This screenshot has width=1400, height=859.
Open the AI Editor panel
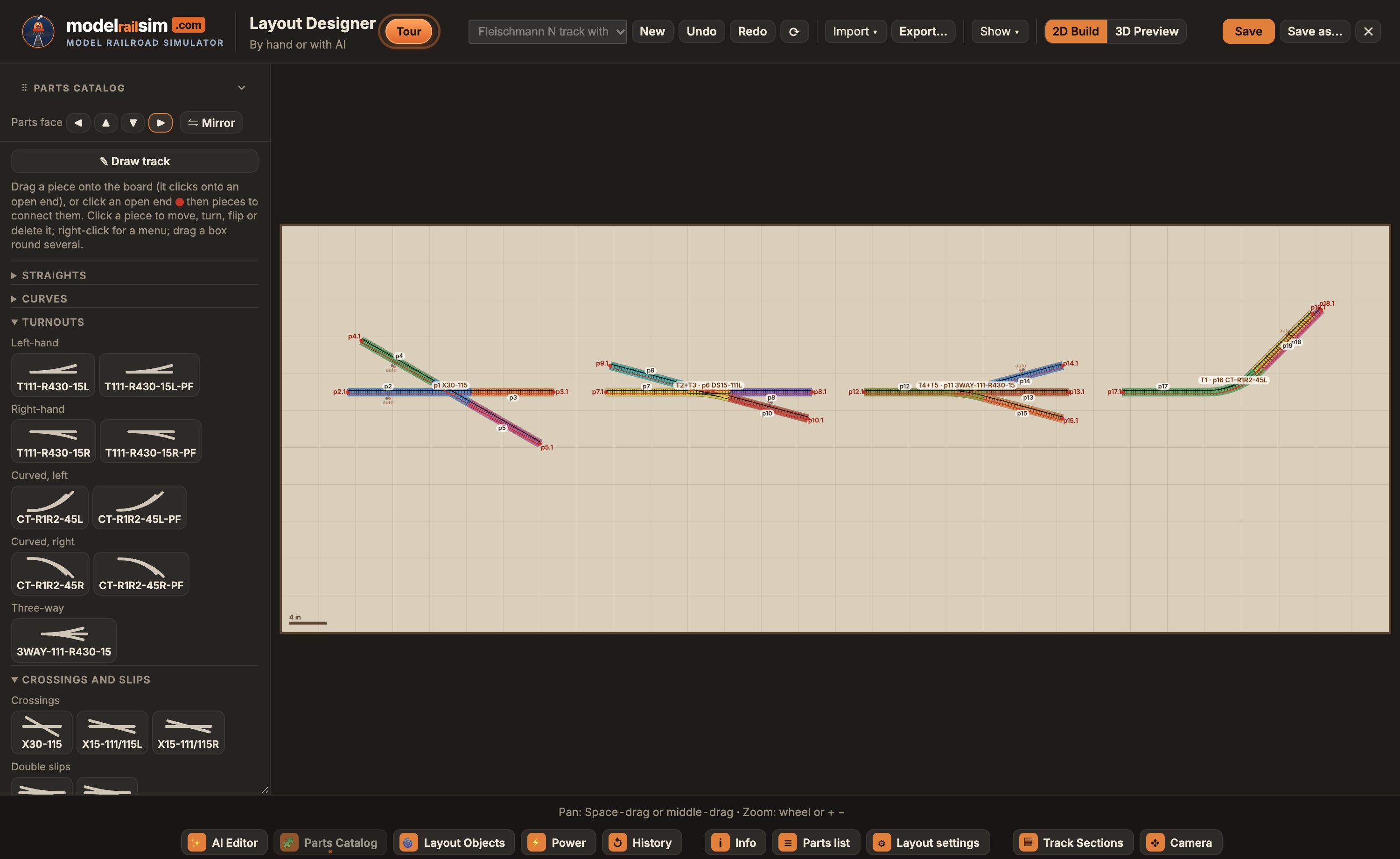click(224, 843)
